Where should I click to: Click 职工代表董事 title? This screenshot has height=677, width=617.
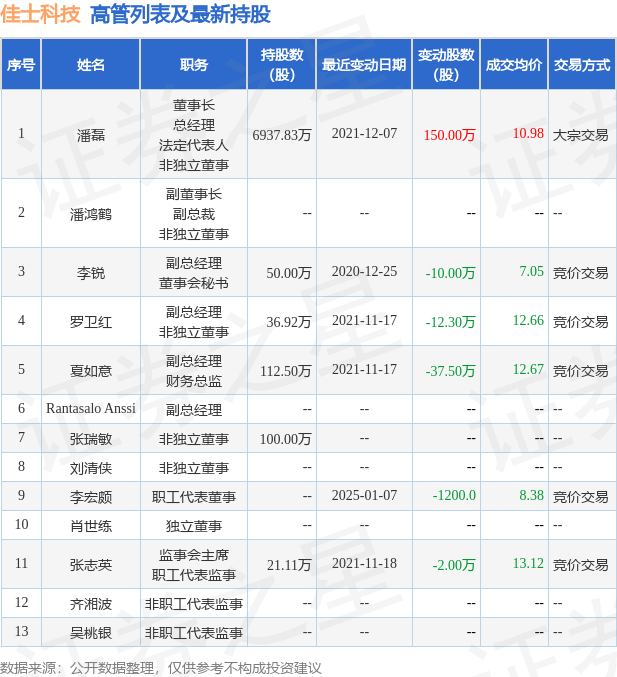(x=194, y=497)
